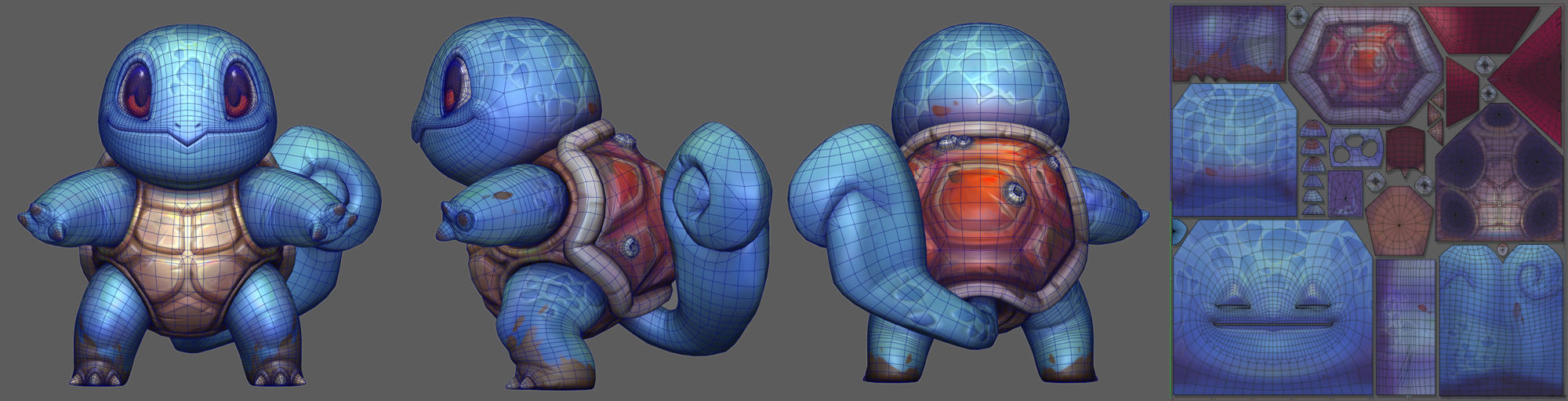Pick the orange pentagon UV island

click(1398, 221)
